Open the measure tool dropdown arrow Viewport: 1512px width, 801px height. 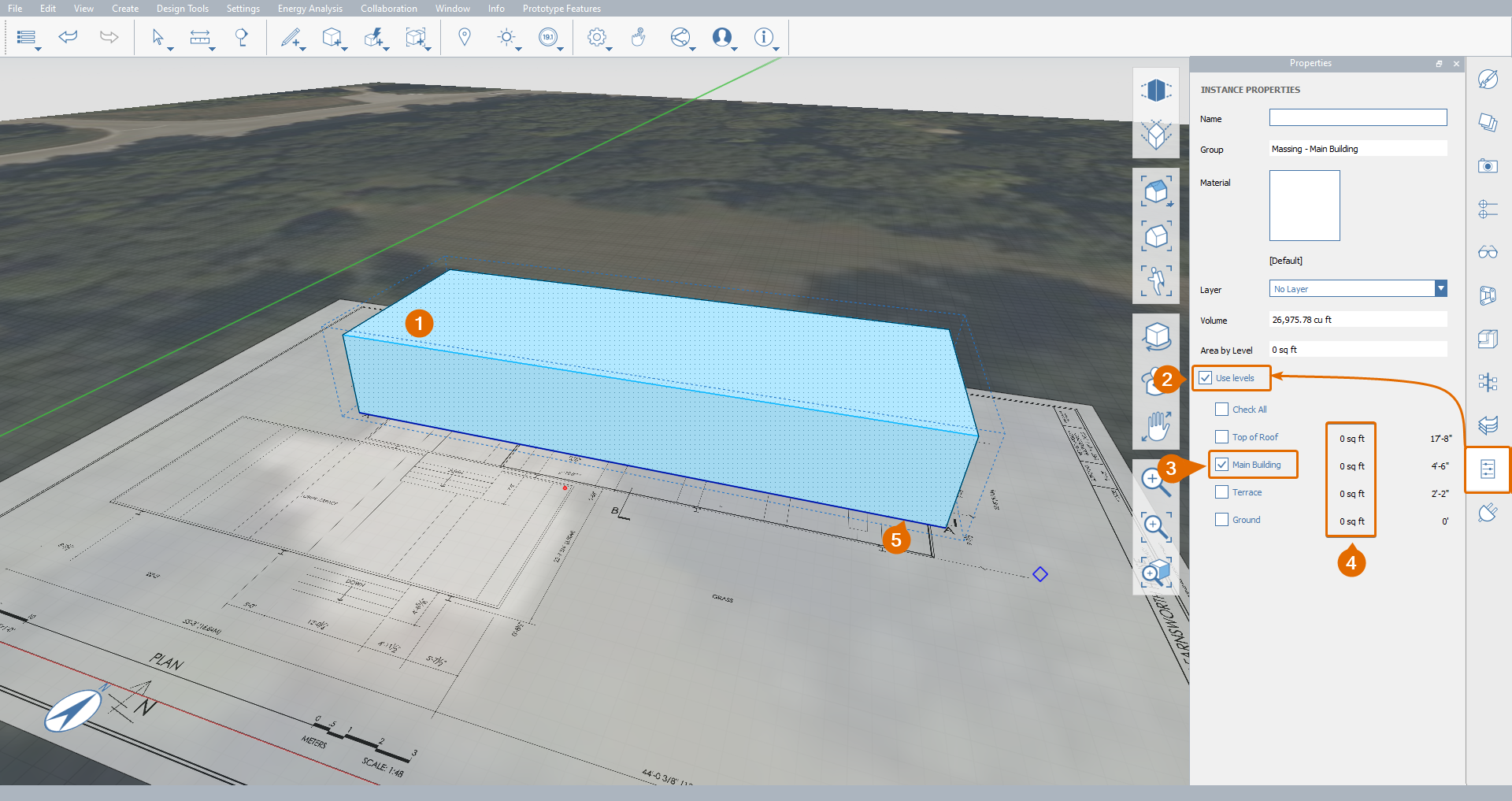pos(213,49)
